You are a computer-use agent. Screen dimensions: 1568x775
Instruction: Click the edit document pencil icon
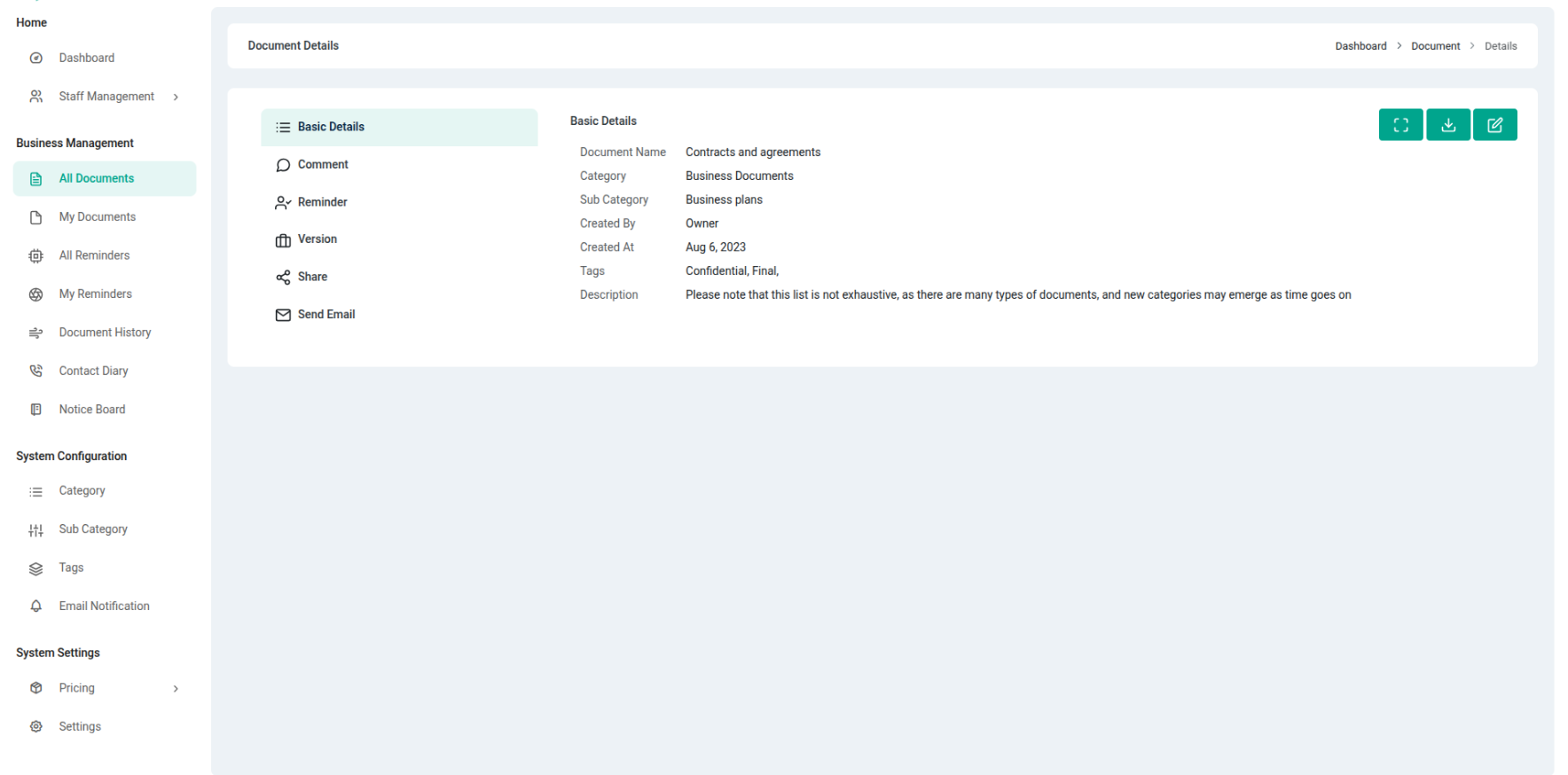(x=1494, y=125)
